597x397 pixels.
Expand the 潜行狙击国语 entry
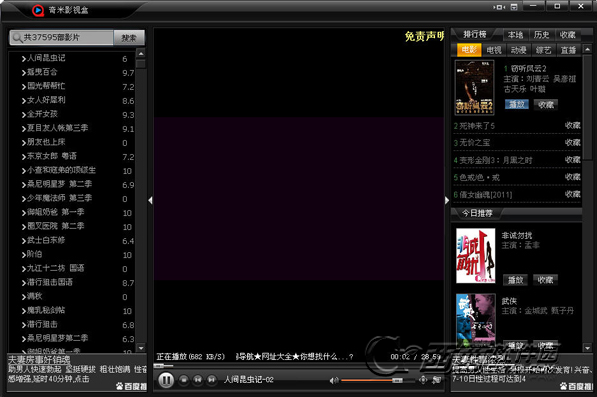click(x=24, y=283)
